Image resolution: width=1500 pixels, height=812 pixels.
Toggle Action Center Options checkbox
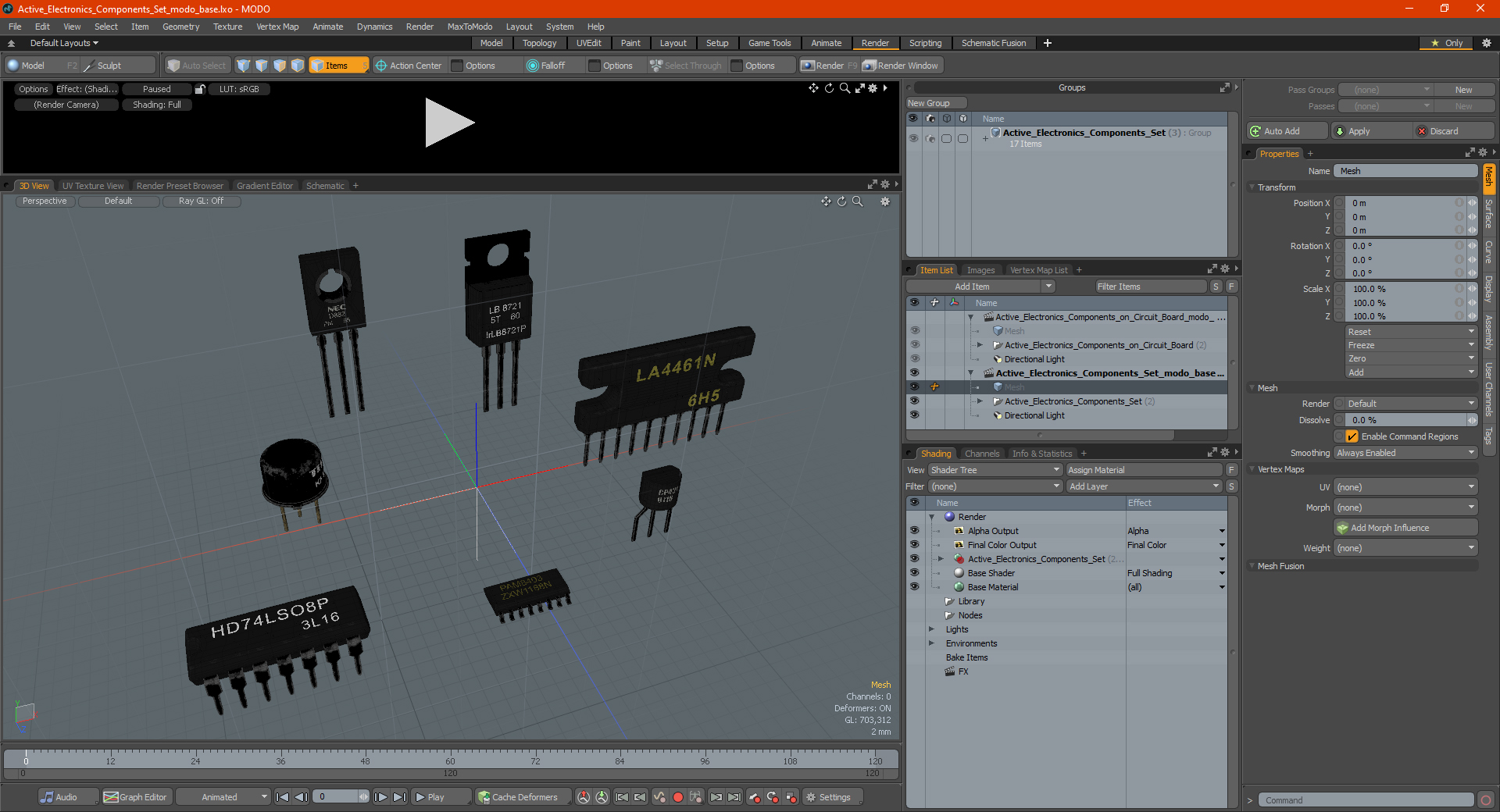[458, 66]
